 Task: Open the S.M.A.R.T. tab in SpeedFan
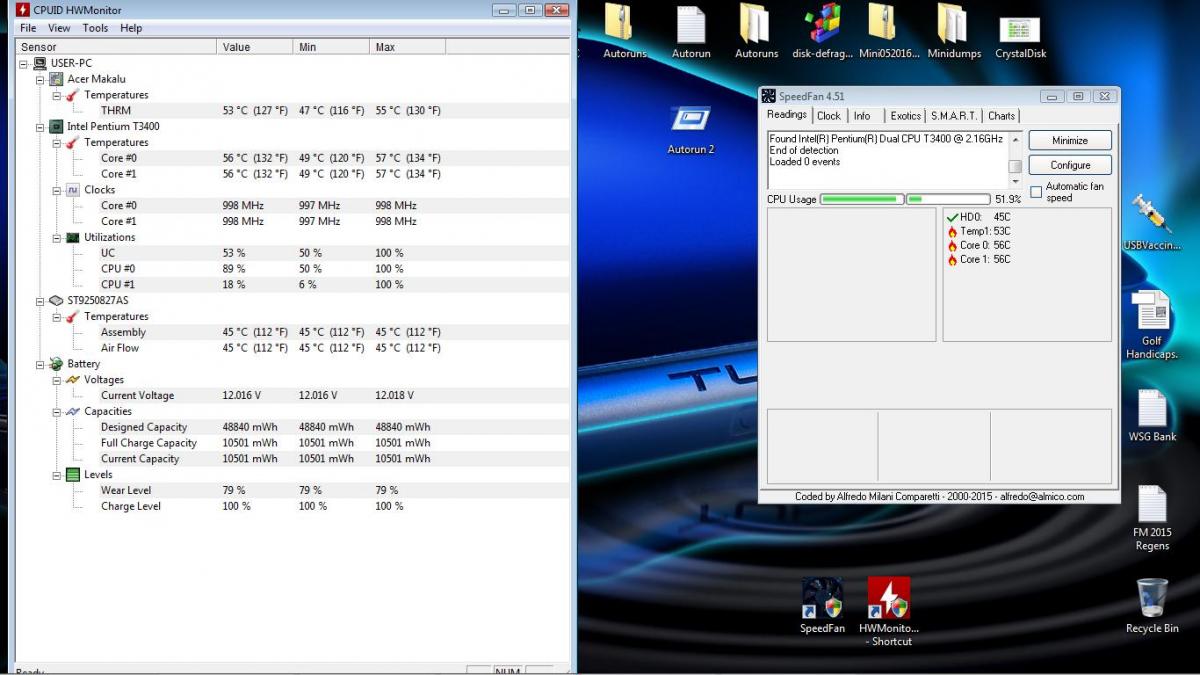(x=954, y=116)
